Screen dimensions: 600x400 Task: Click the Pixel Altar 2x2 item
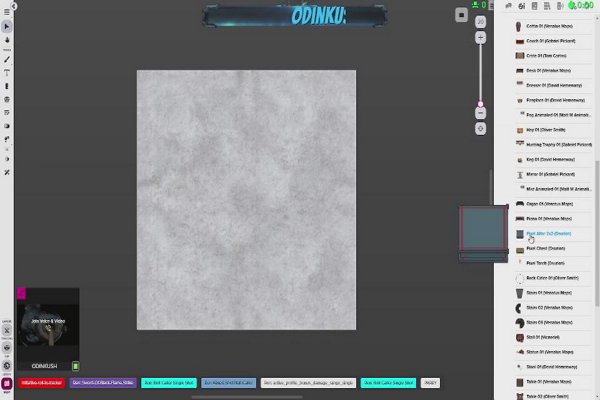pos(553,233)
